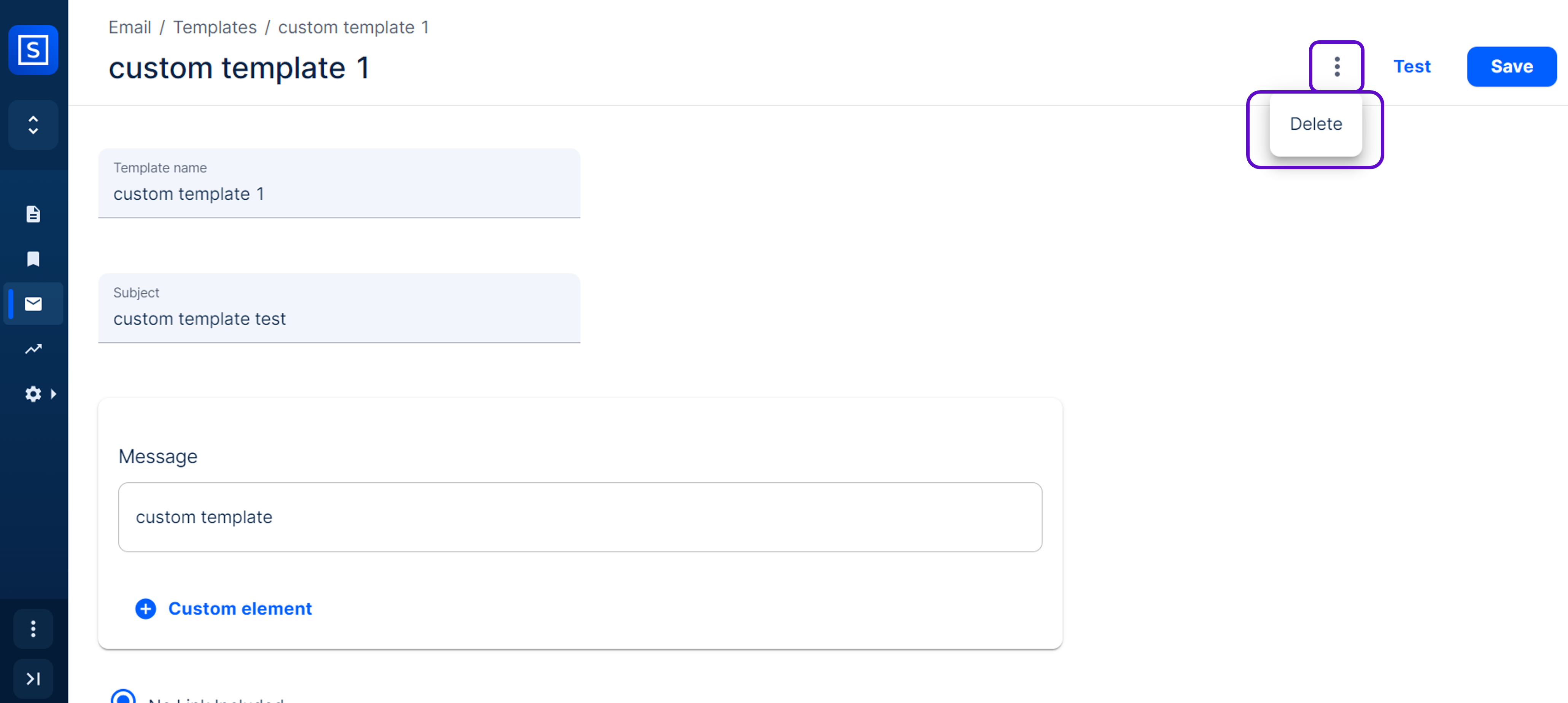Image resolution: width=1568 pixels, height=703 pixels.
Task: Save the template
Action: 1511,66
